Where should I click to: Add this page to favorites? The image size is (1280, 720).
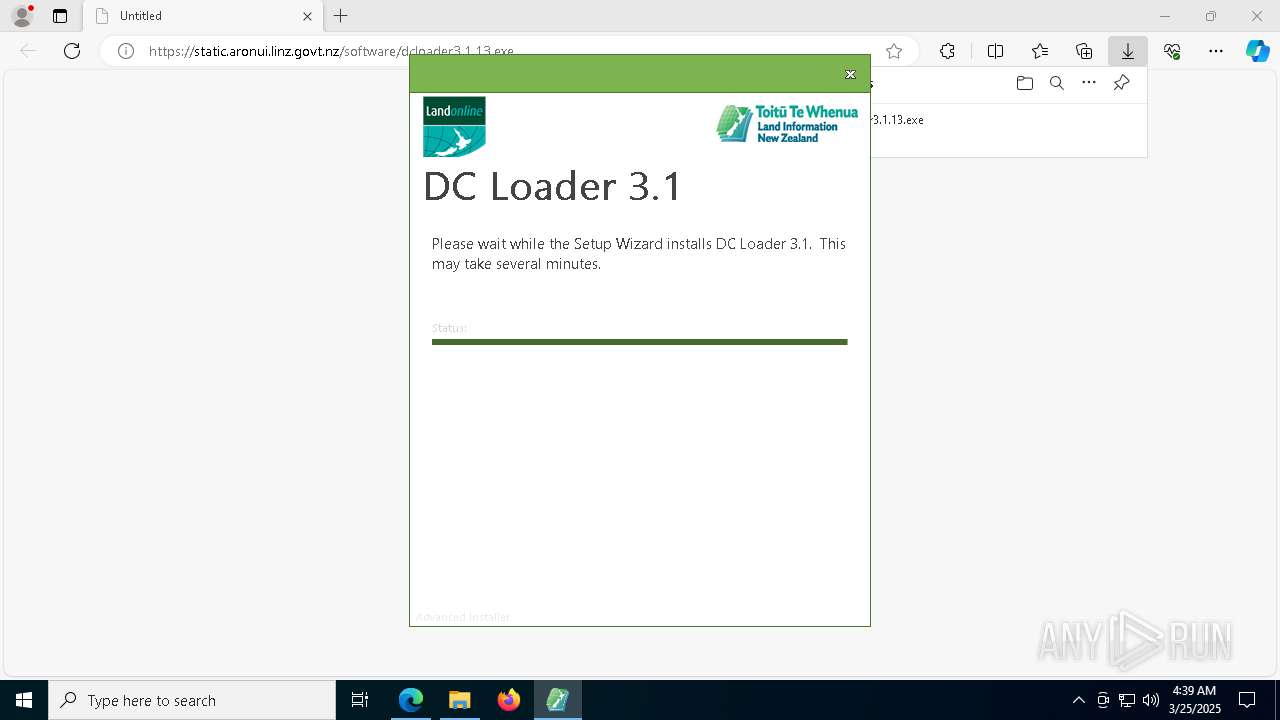pos(894,51)
